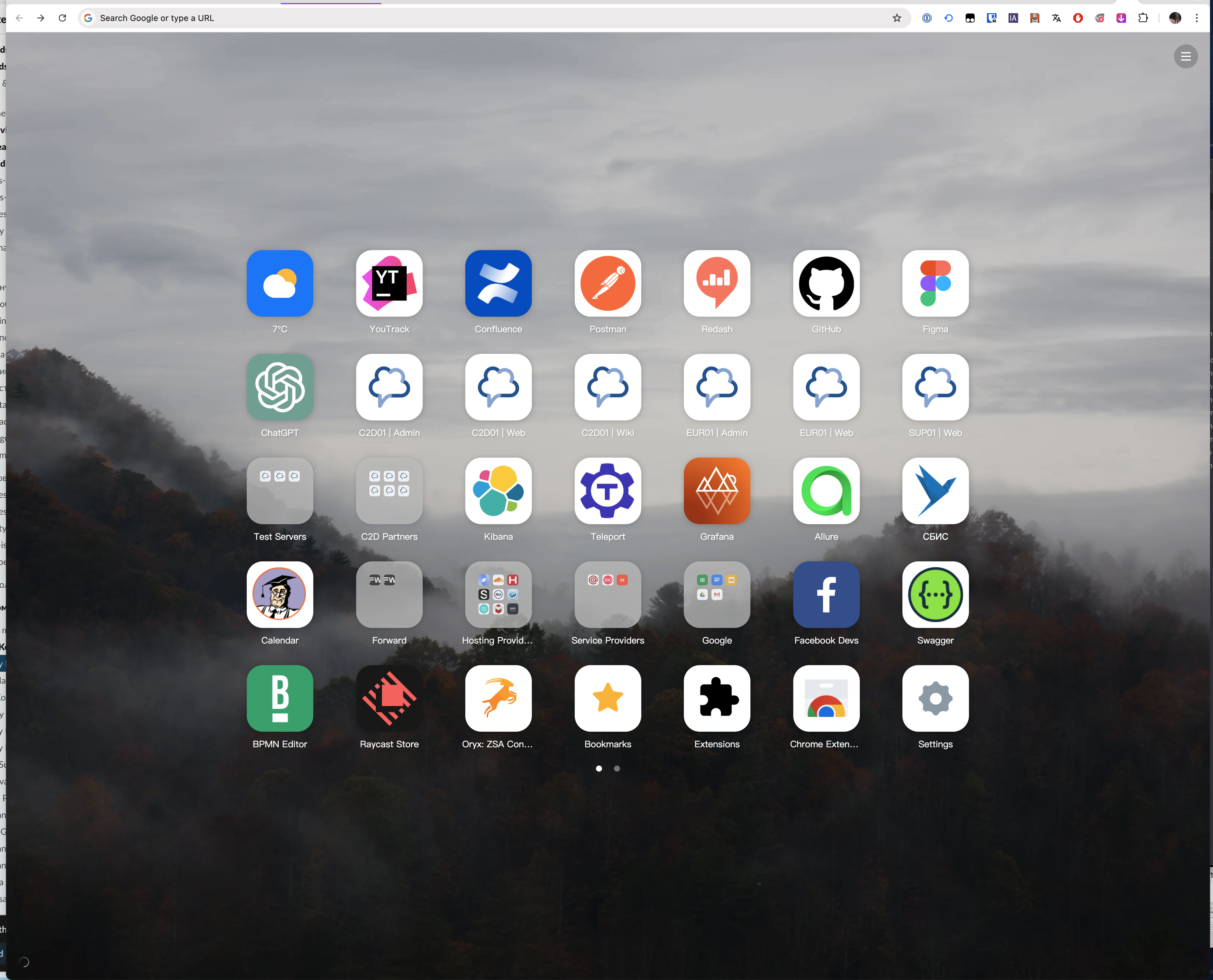Open the weather tile showing 7°C
Viewport: 1213px width, 980px height.
pos(279,283)
